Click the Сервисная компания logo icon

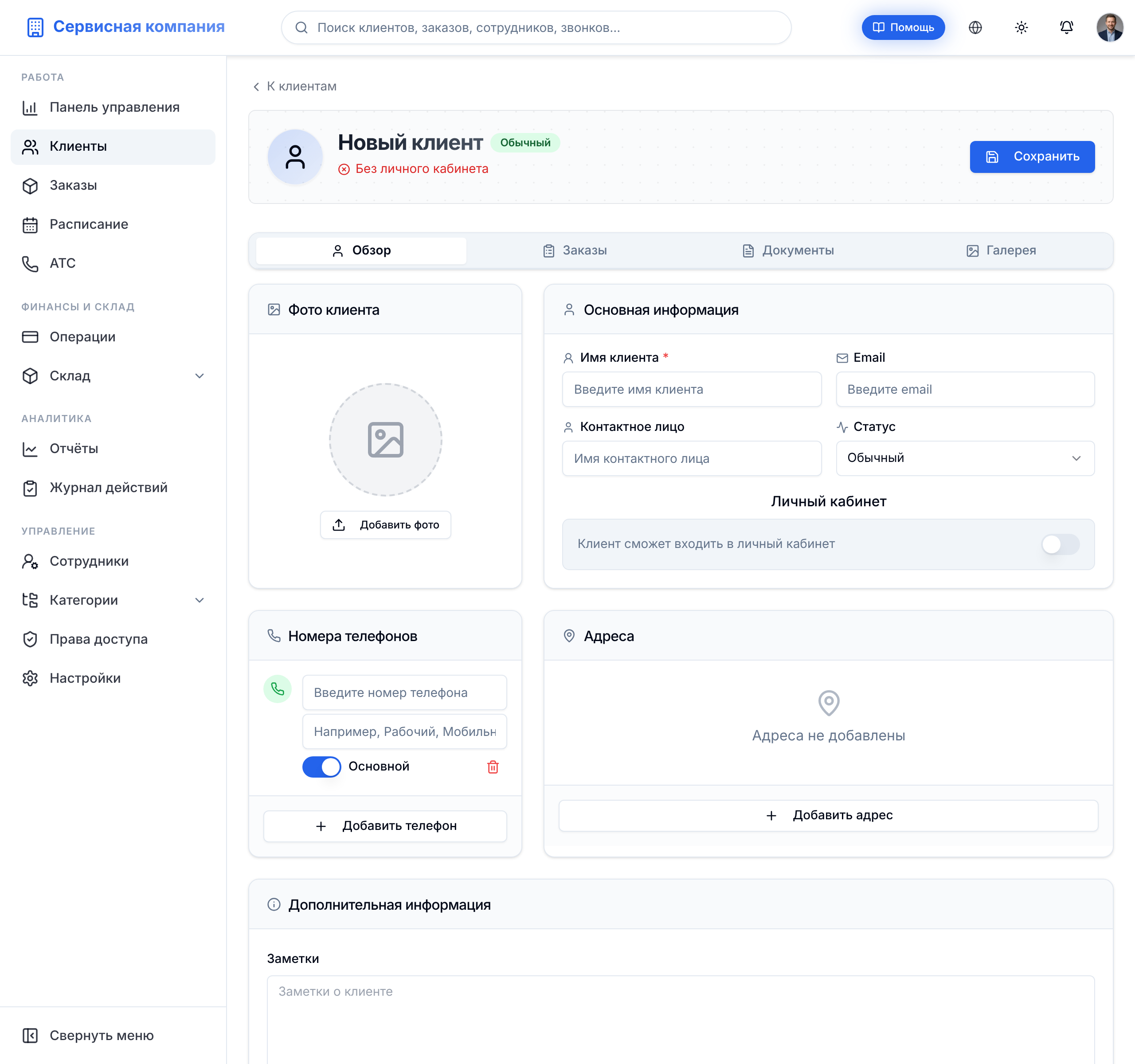click(x=35, y=27)
